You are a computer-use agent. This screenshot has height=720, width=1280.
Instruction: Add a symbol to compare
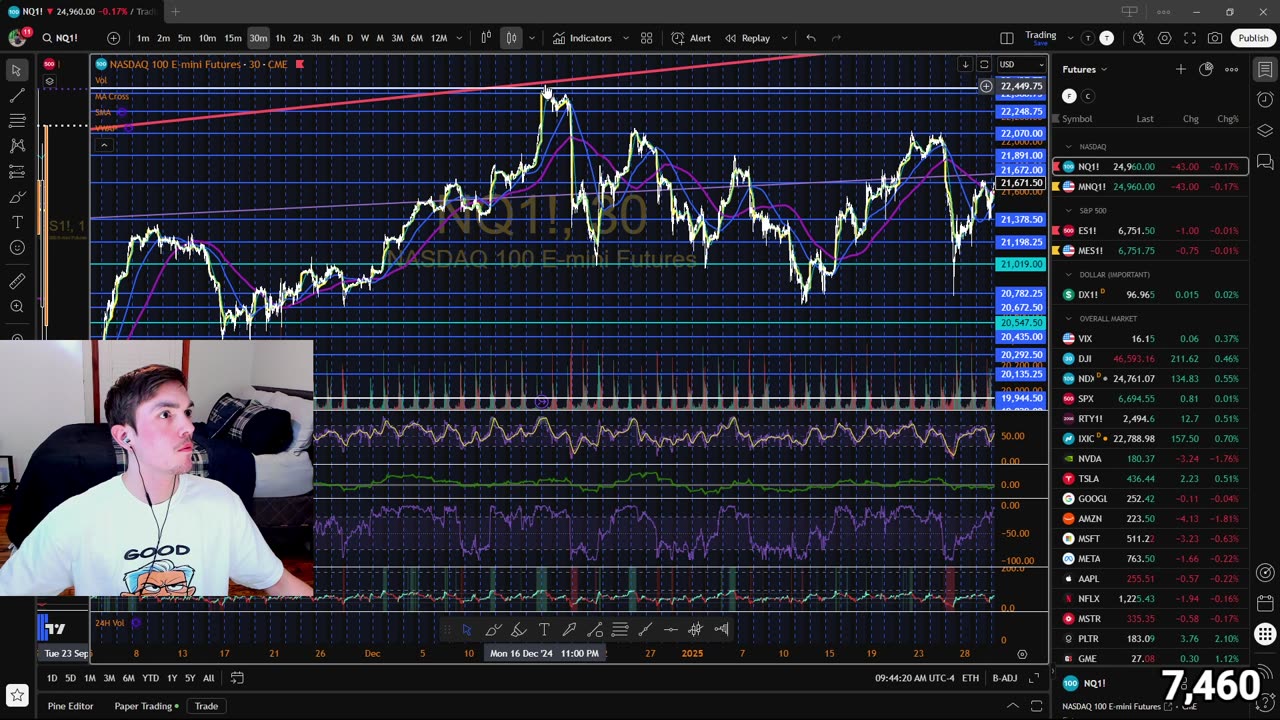(x=113, y=38)
